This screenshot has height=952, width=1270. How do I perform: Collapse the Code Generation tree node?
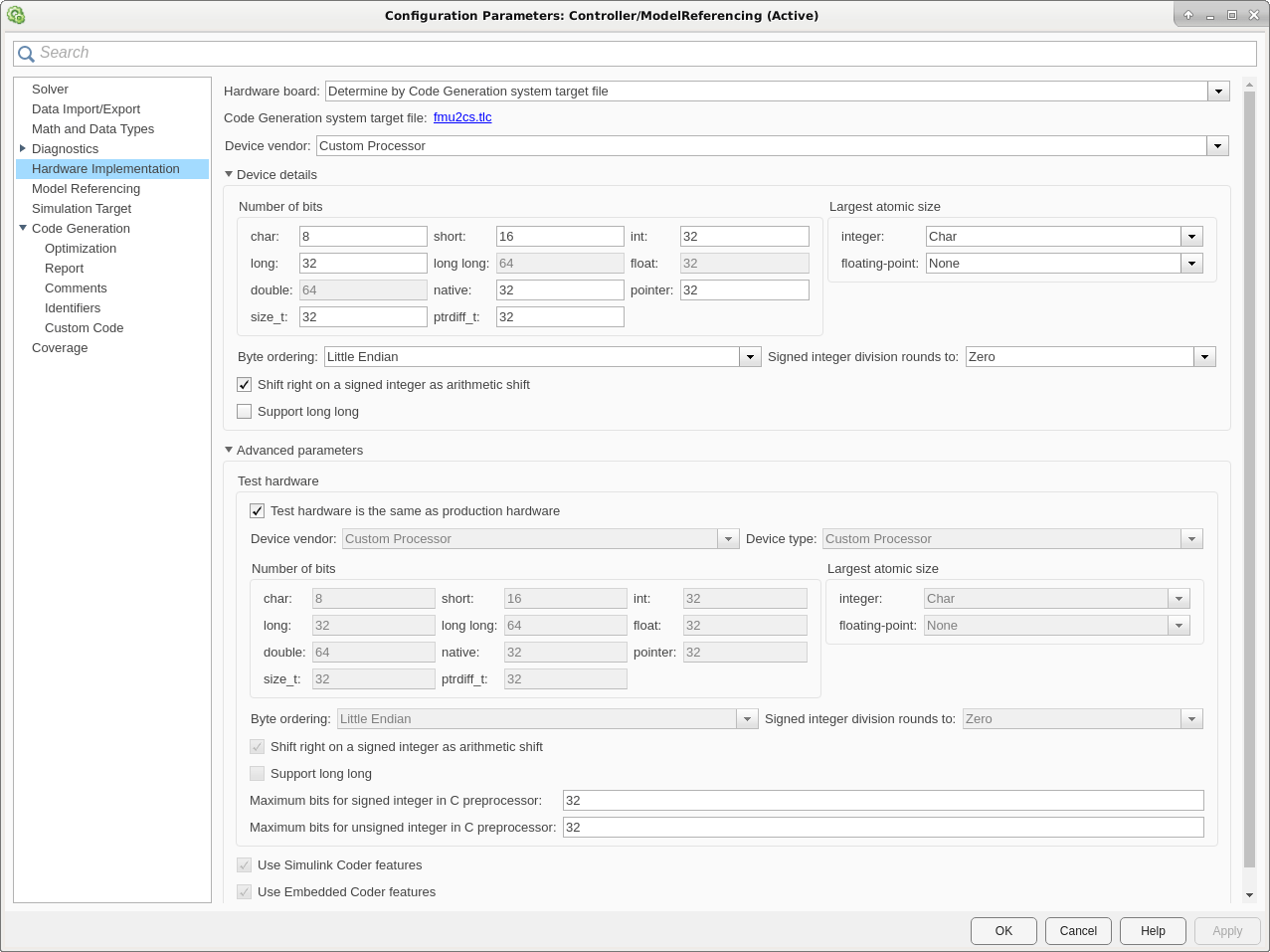tap(23, 228)
